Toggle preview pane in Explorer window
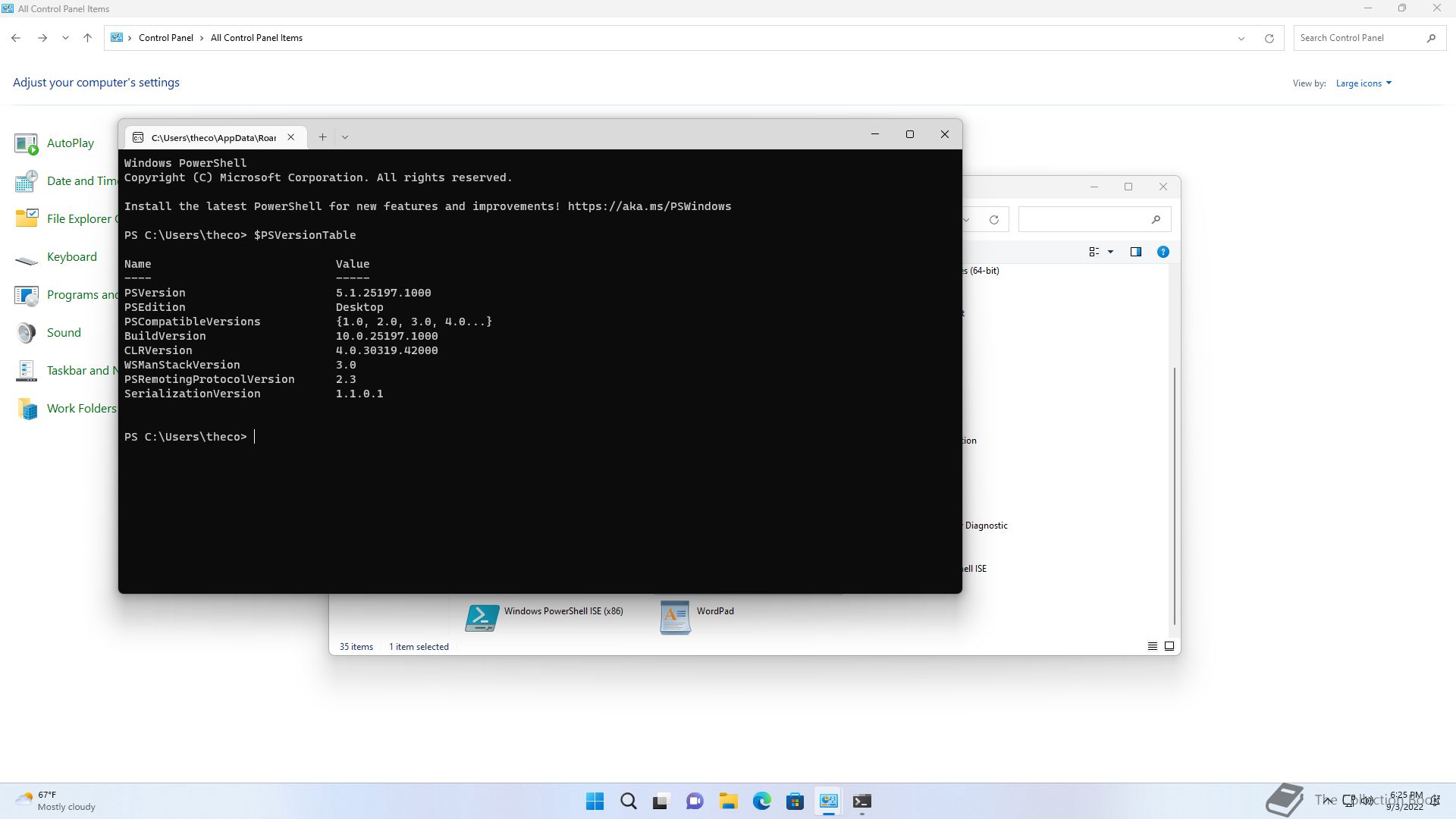Viewport: 1456px width, 819px height. (1135, 252)
